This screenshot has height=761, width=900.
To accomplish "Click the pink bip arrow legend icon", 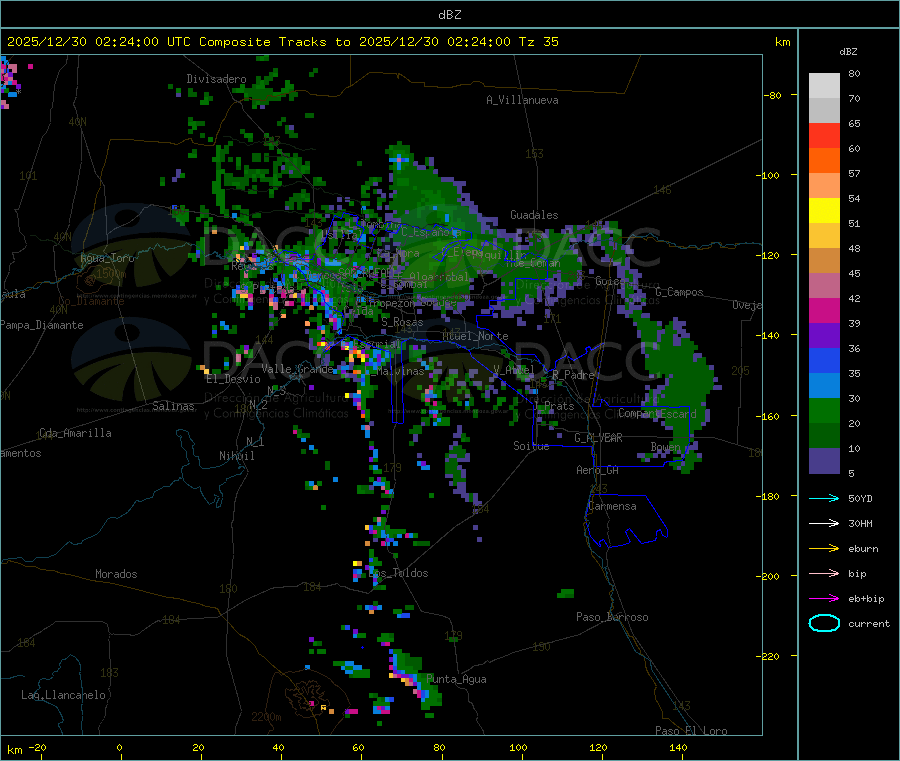I will coord(824,573).
